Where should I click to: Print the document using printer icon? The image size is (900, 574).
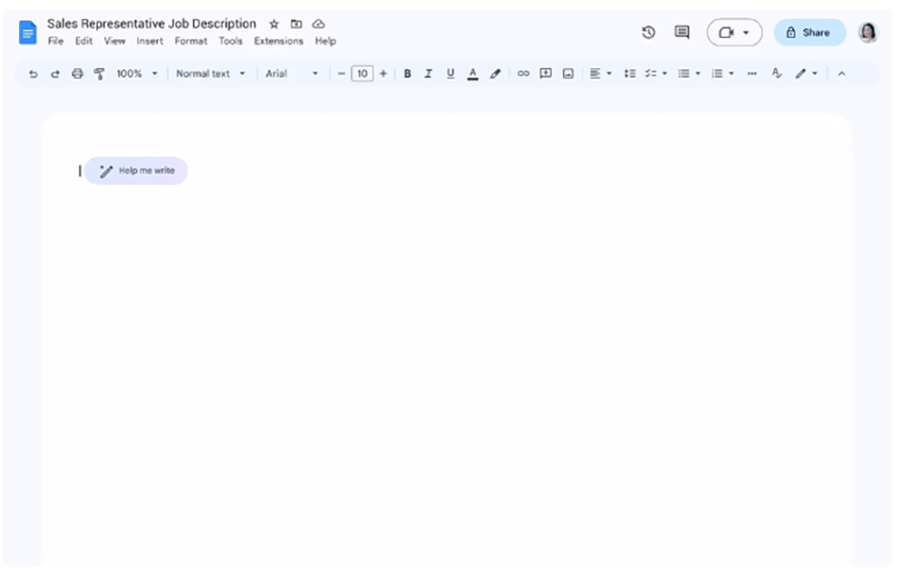77,74
